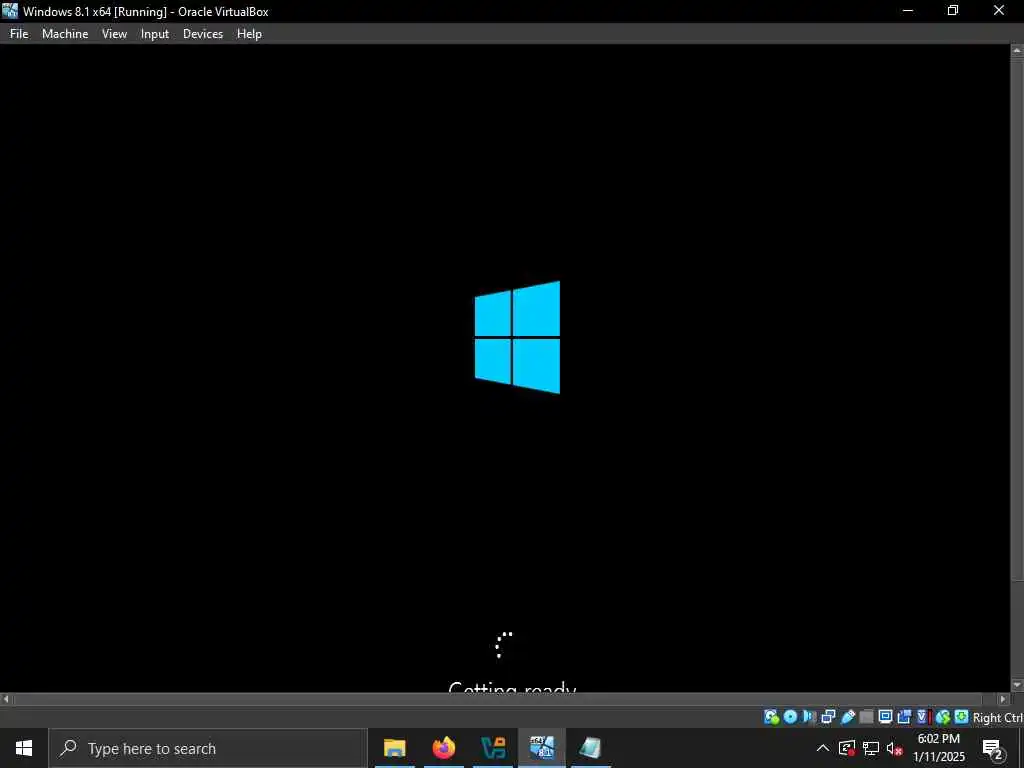Open the Action Center notifications
The width and height of the screenshot is (1024, 768).
coord(992,748)
